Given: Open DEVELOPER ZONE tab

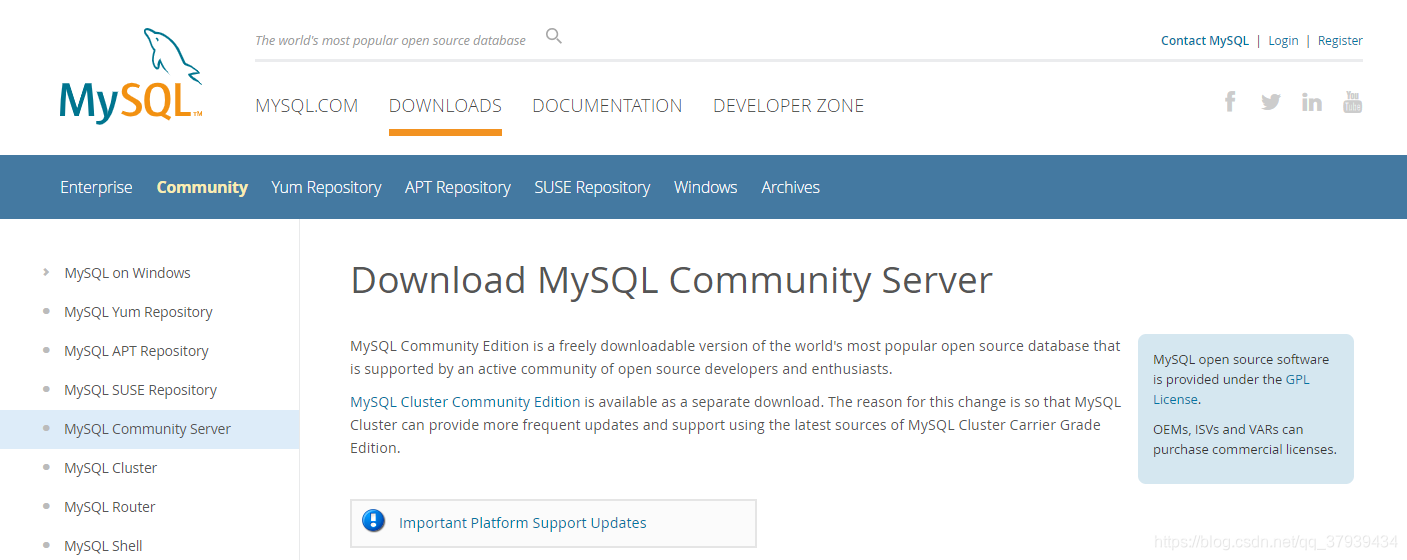Looking at the screenshot, I should 788,105.
